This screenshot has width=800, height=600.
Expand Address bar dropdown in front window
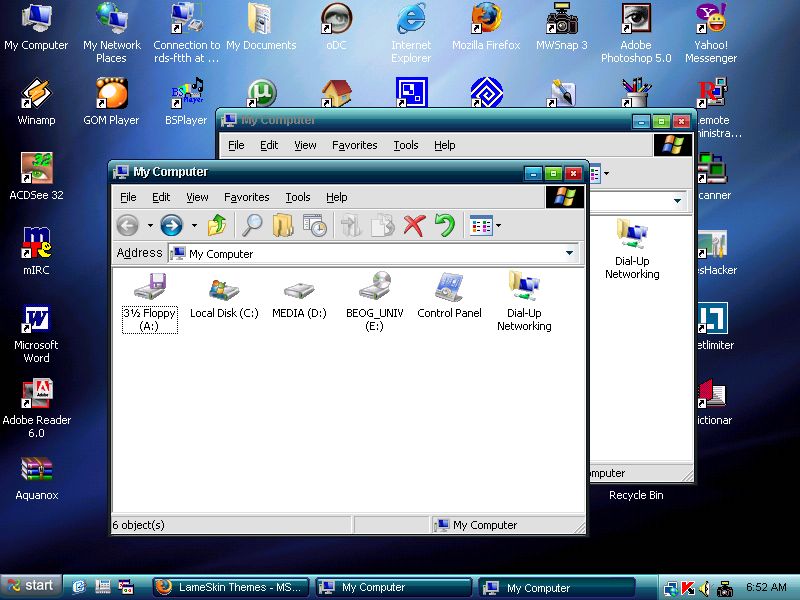click(569, 253)
